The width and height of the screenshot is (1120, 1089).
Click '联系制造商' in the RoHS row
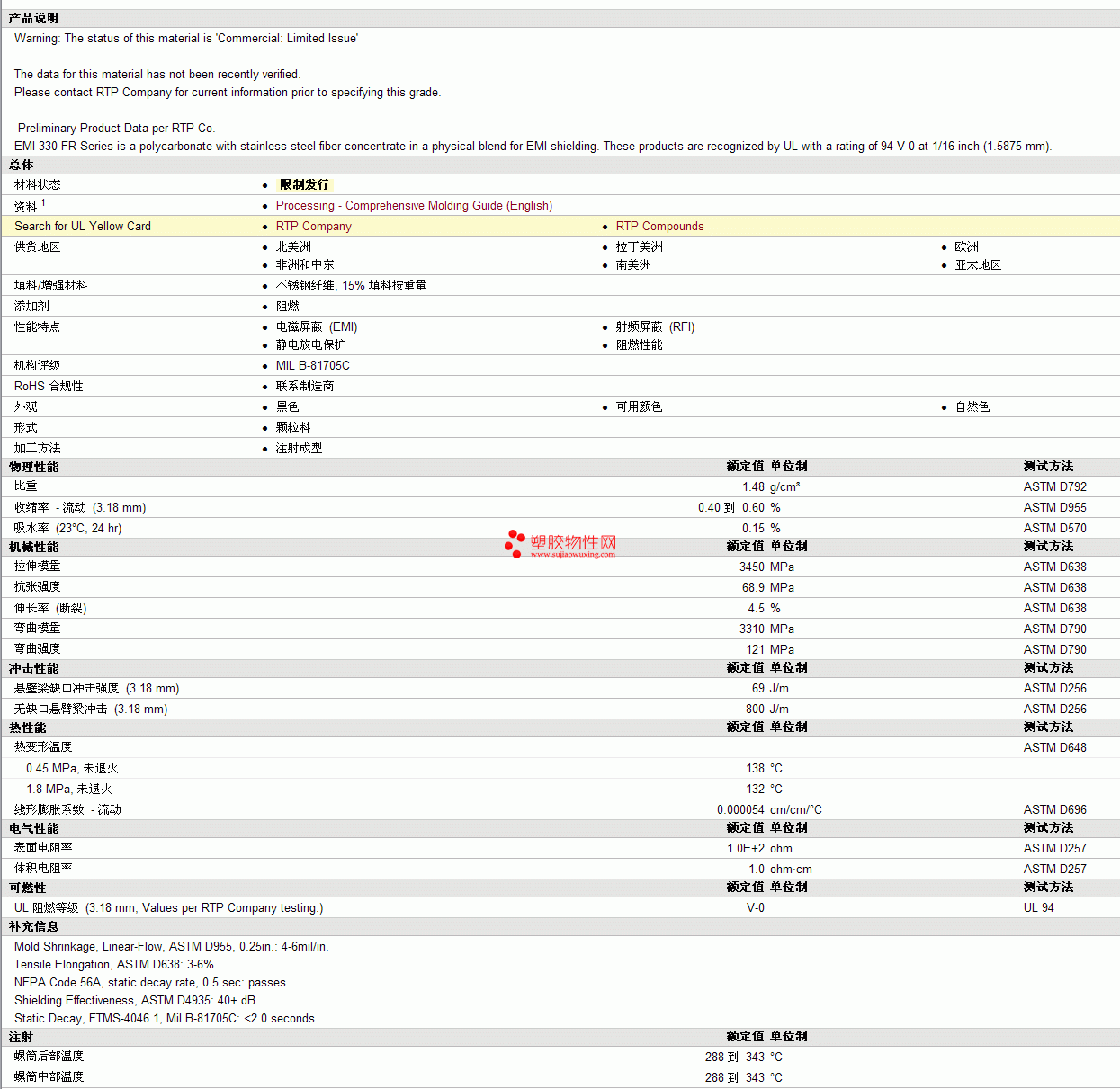click(x=305, y=386)
